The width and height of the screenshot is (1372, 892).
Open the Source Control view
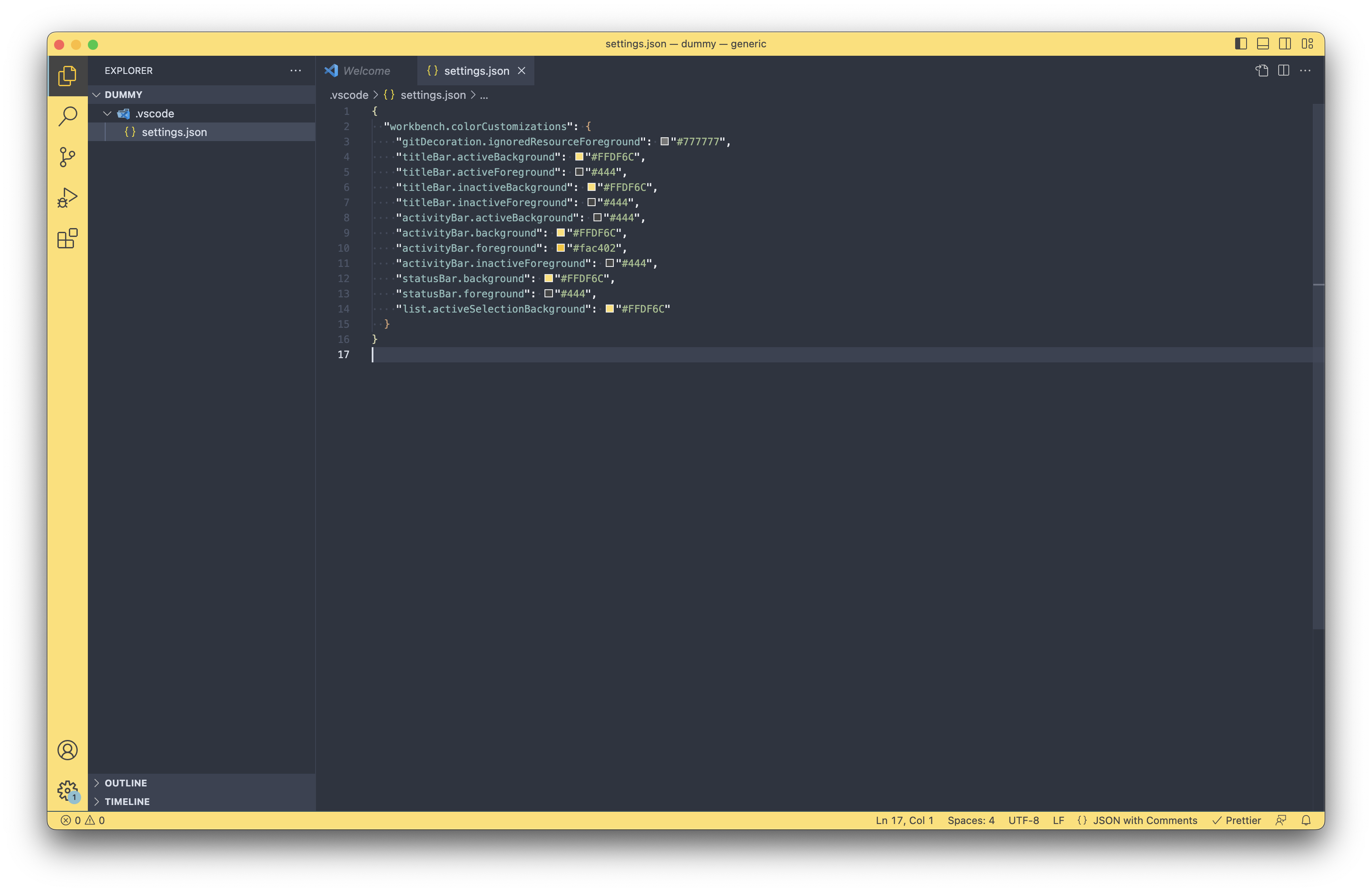tap(68, 157)
